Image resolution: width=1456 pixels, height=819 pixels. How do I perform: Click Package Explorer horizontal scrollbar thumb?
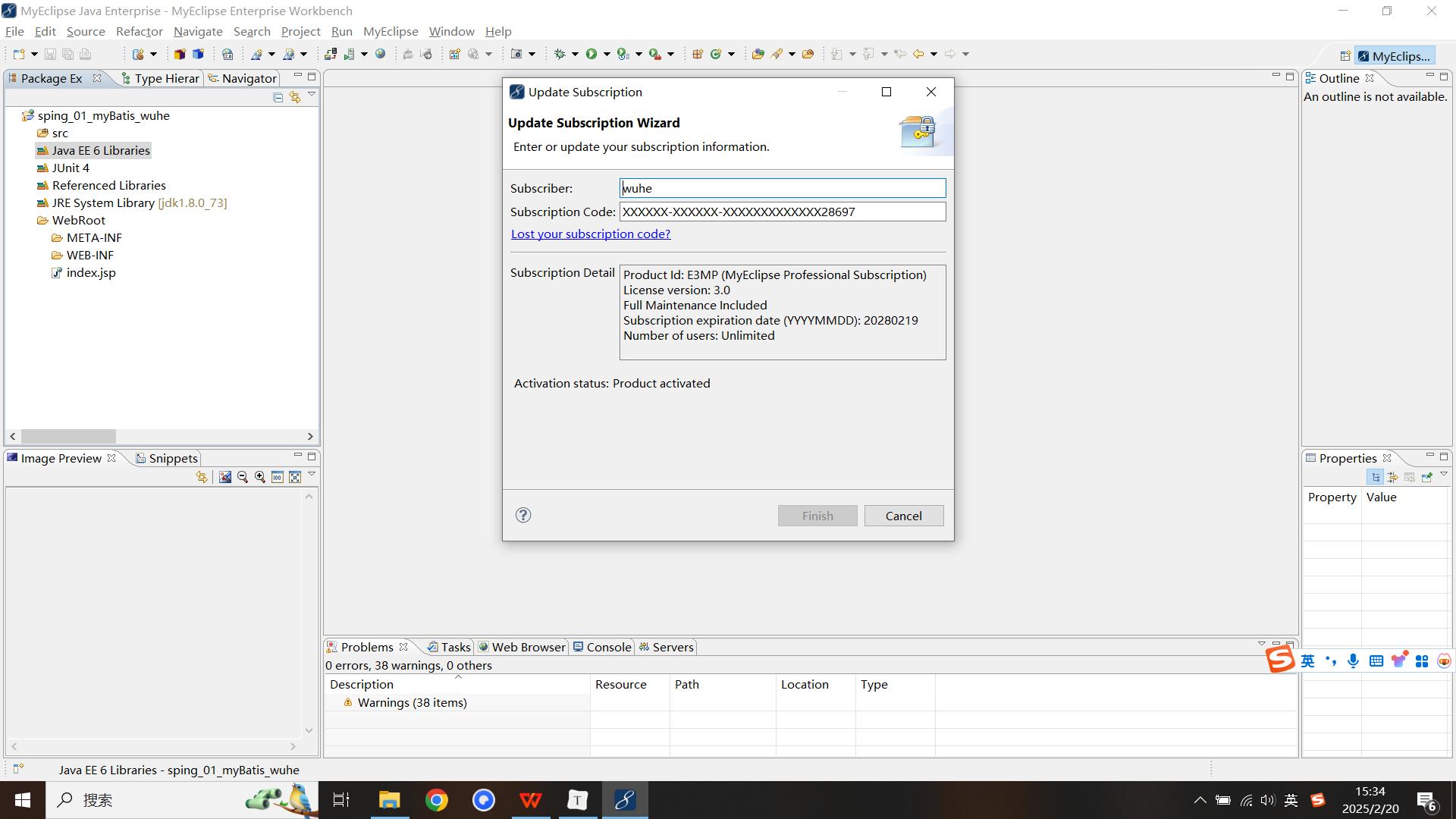click(68, 436)
